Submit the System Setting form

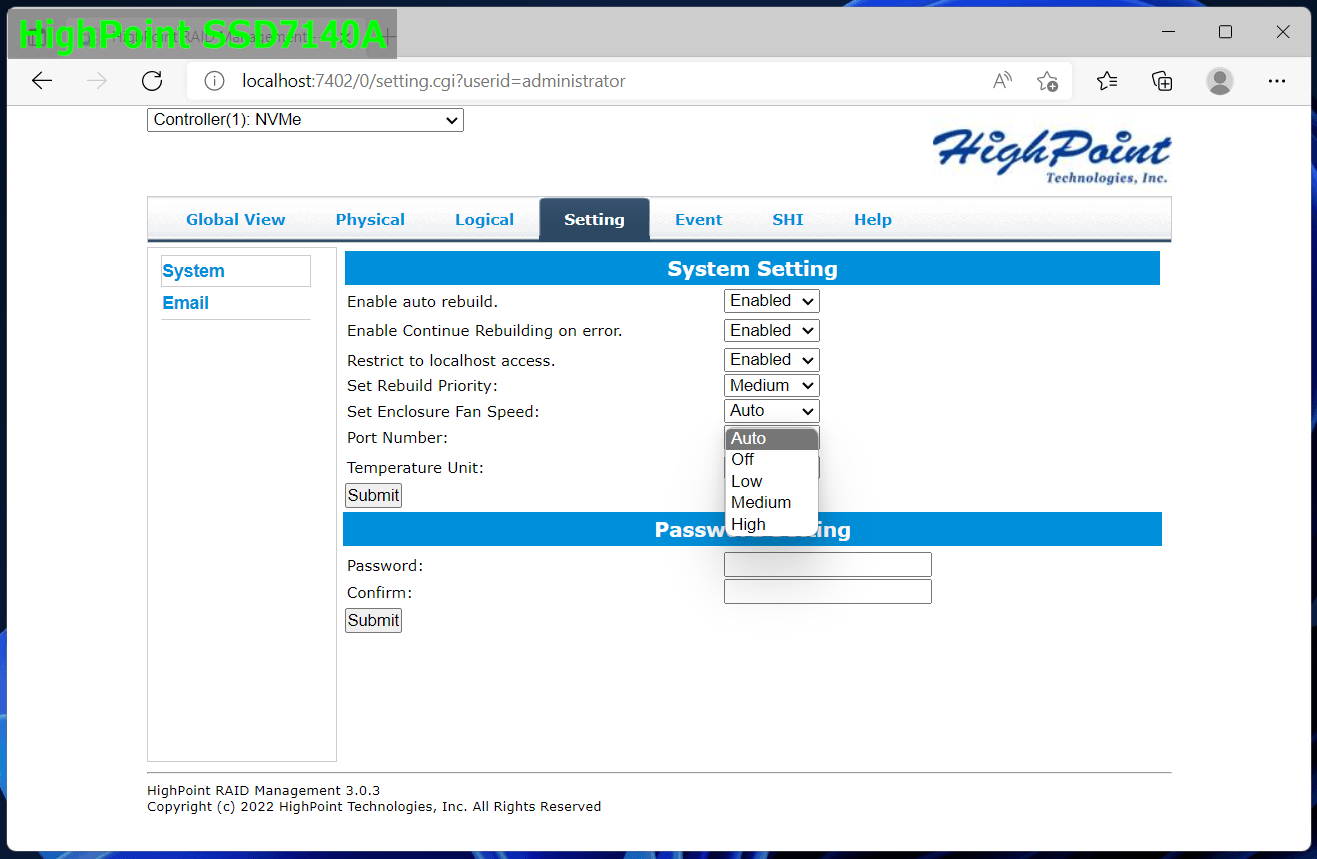point(373,495)
